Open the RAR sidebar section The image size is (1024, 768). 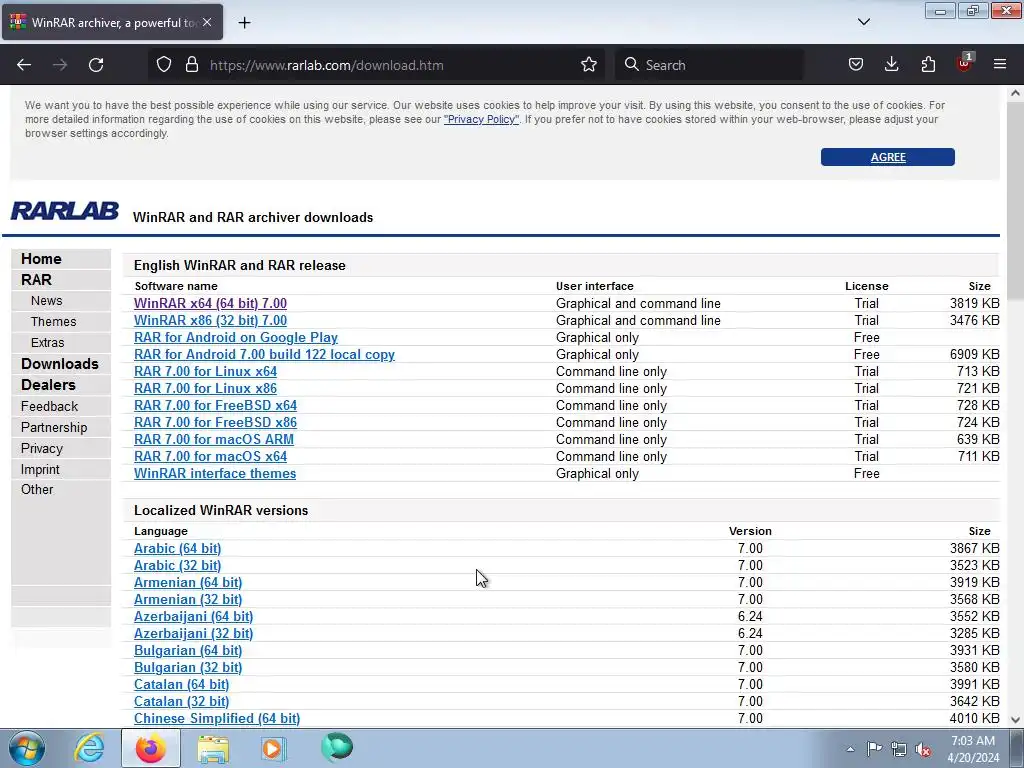36,280
